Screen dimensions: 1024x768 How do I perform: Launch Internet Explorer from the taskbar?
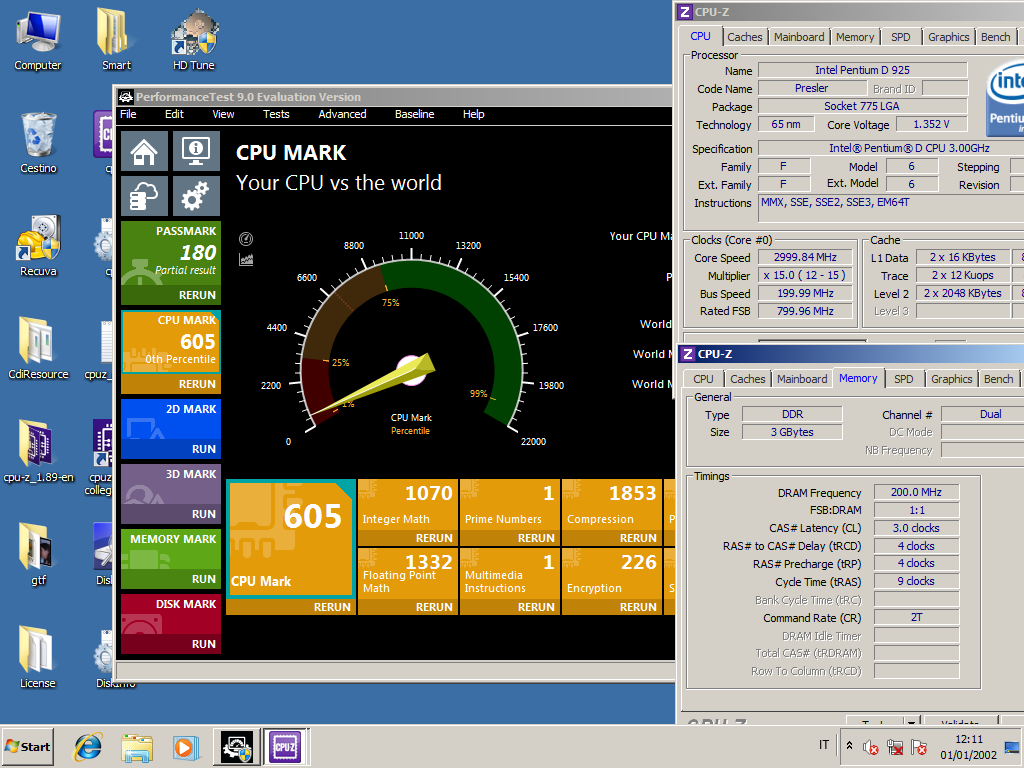pyautogui.click(x=88, y=746)
